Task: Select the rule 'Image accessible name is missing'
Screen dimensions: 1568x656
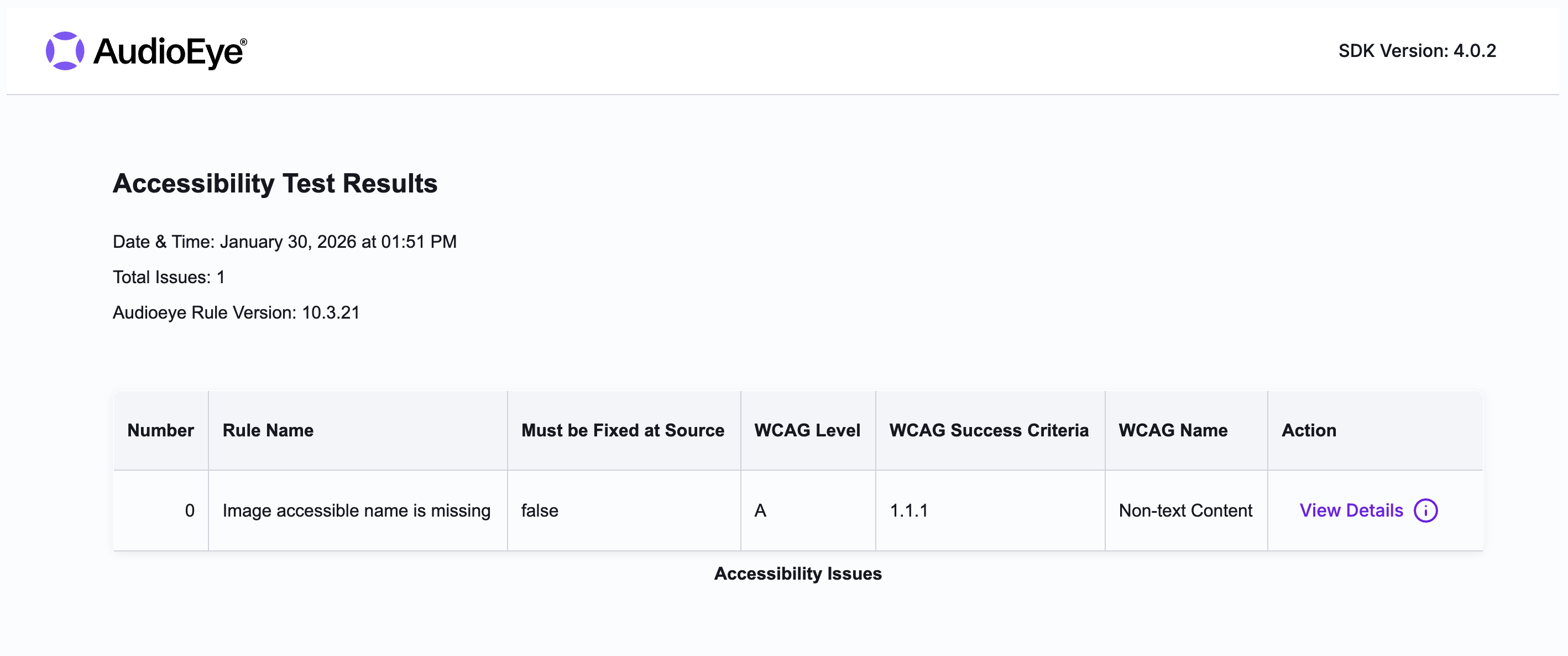Action: 357,511
